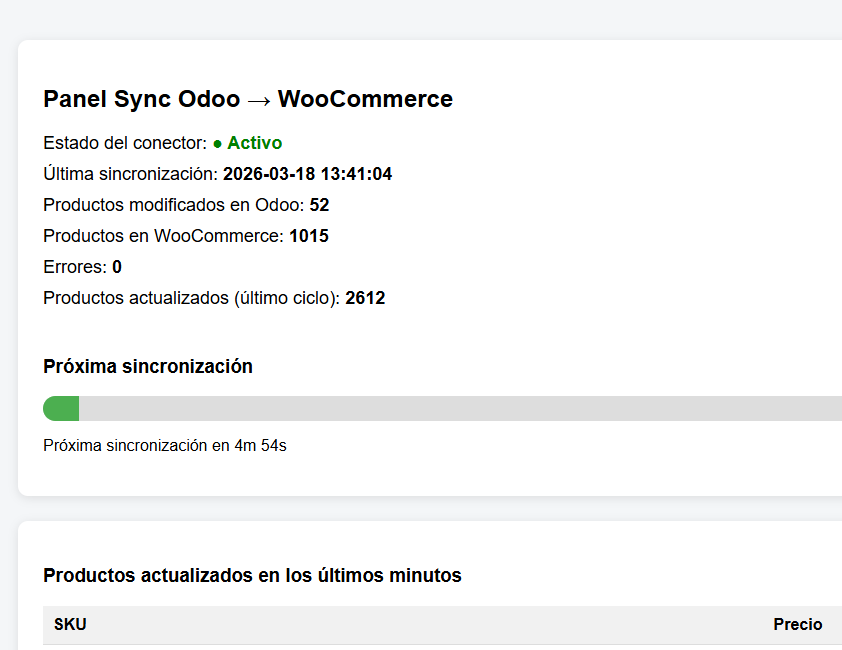Viewport: 842px width, 650px height.
Task: Click the green filled part of progress bar
Action: pos(61,408)
